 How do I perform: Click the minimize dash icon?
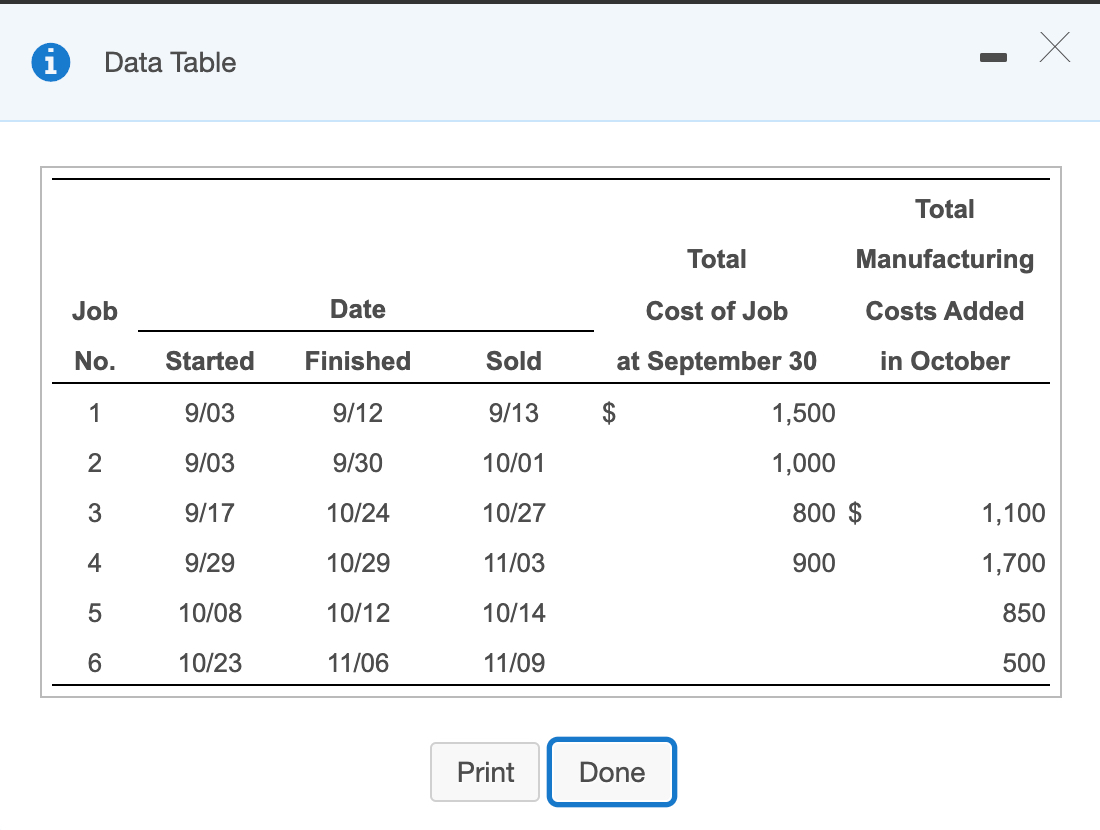point(993,58)
